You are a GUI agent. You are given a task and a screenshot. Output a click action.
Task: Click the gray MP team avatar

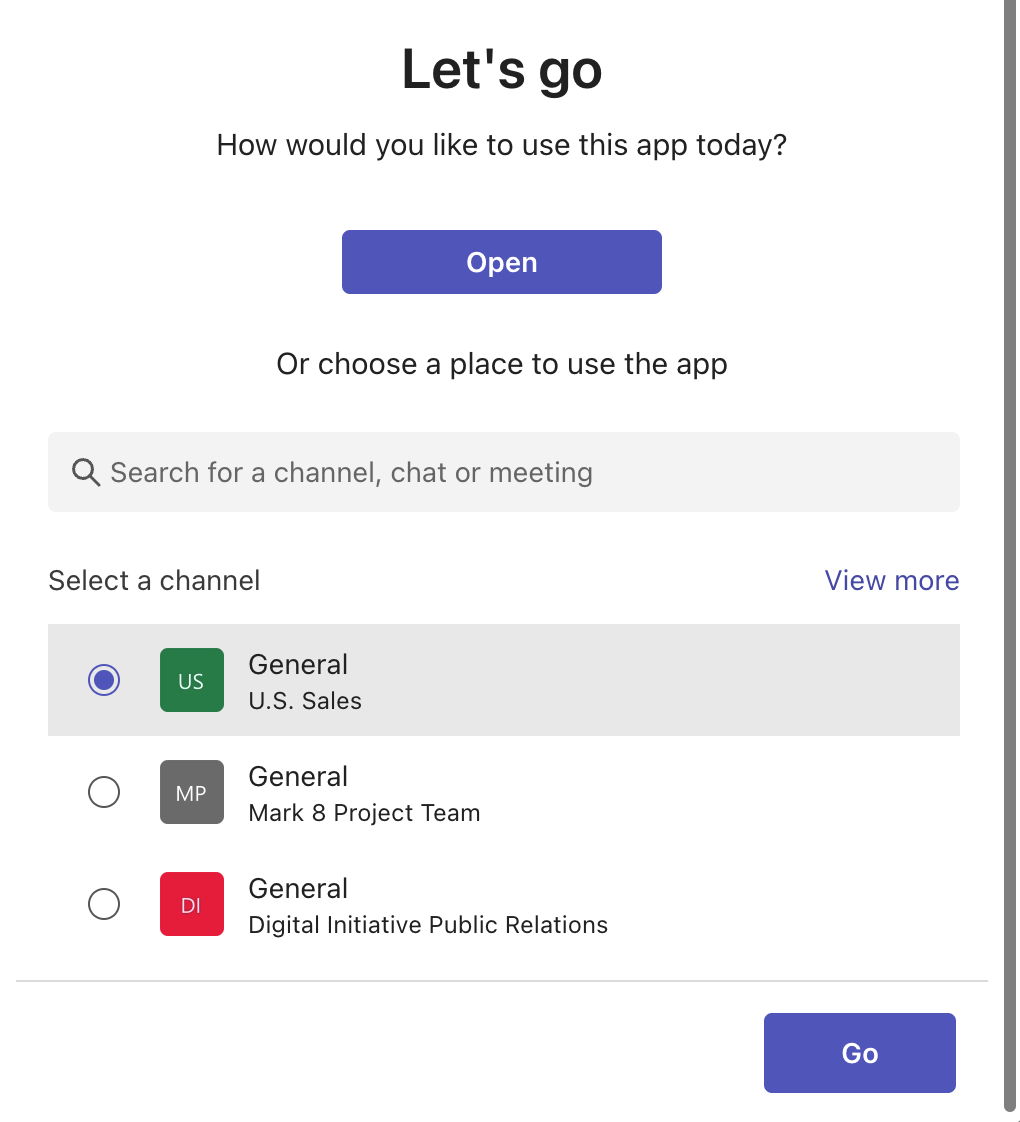click(191, 792)
